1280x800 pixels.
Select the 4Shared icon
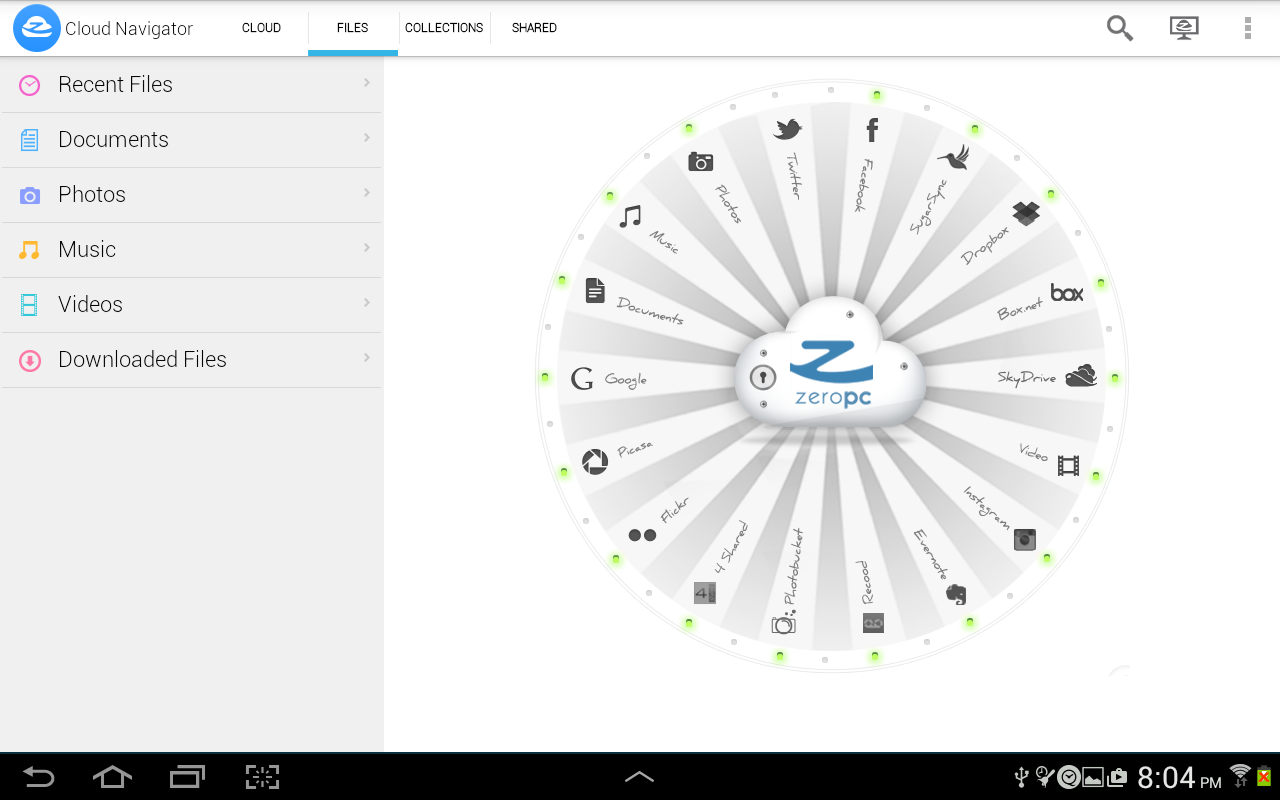704,593
